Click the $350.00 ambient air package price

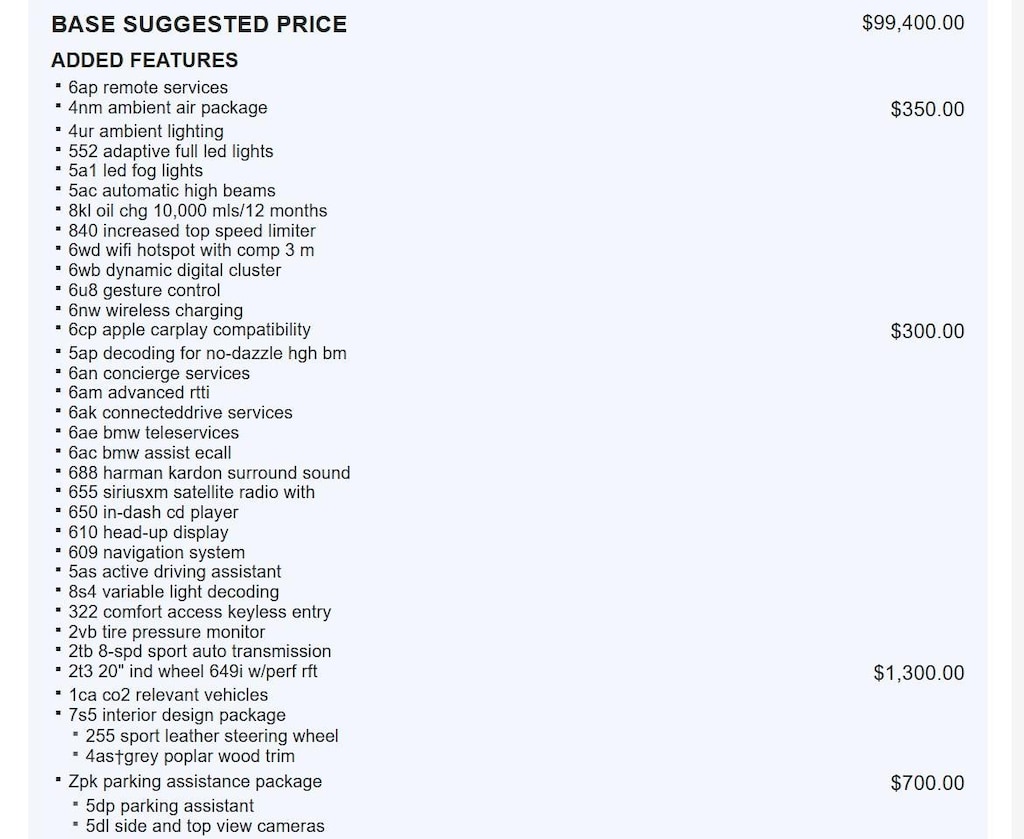pyautogui.click(x=927, y=109)
